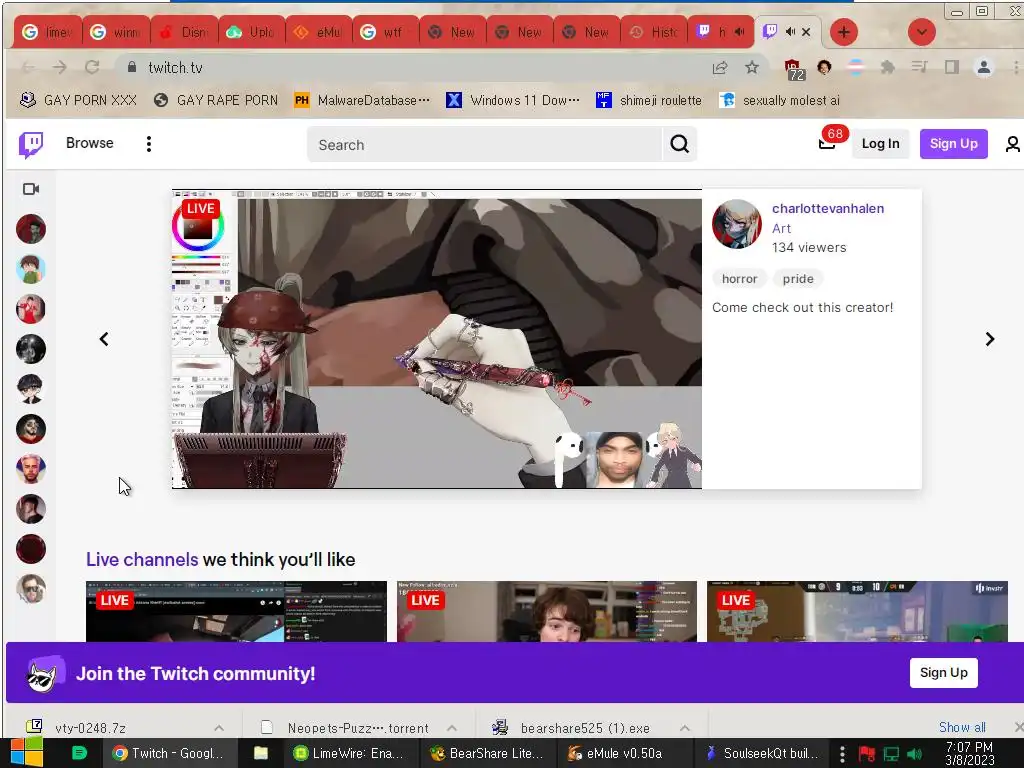Open a new browser tab
The image size is (1024, 768).
coord(844,32)
